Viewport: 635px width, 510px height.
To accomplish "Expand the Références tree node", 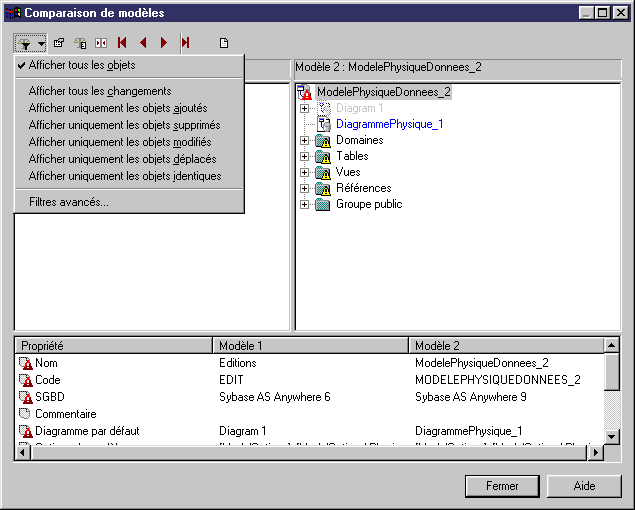I will tap(305, 189).
